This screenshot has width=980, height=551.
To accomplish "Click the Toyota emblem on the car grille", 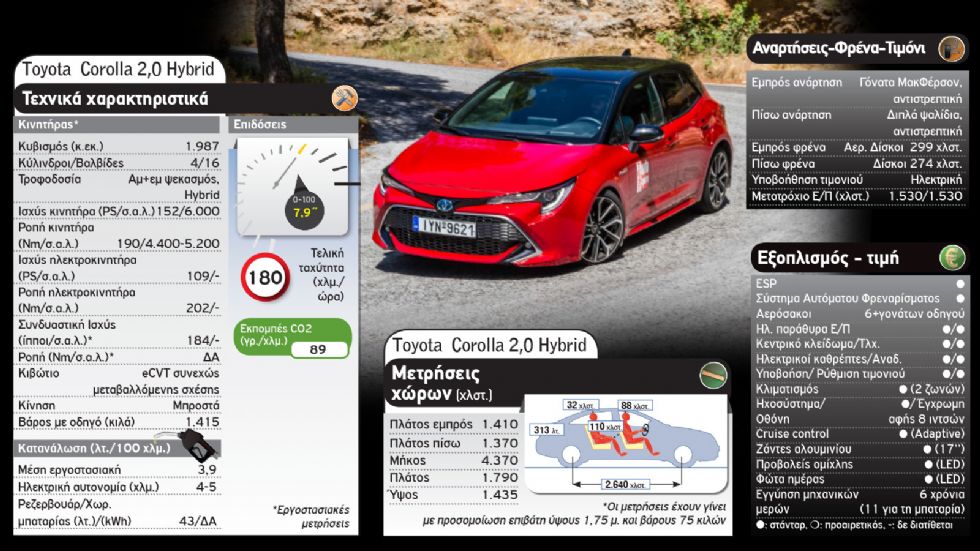I will click(445, 205).
